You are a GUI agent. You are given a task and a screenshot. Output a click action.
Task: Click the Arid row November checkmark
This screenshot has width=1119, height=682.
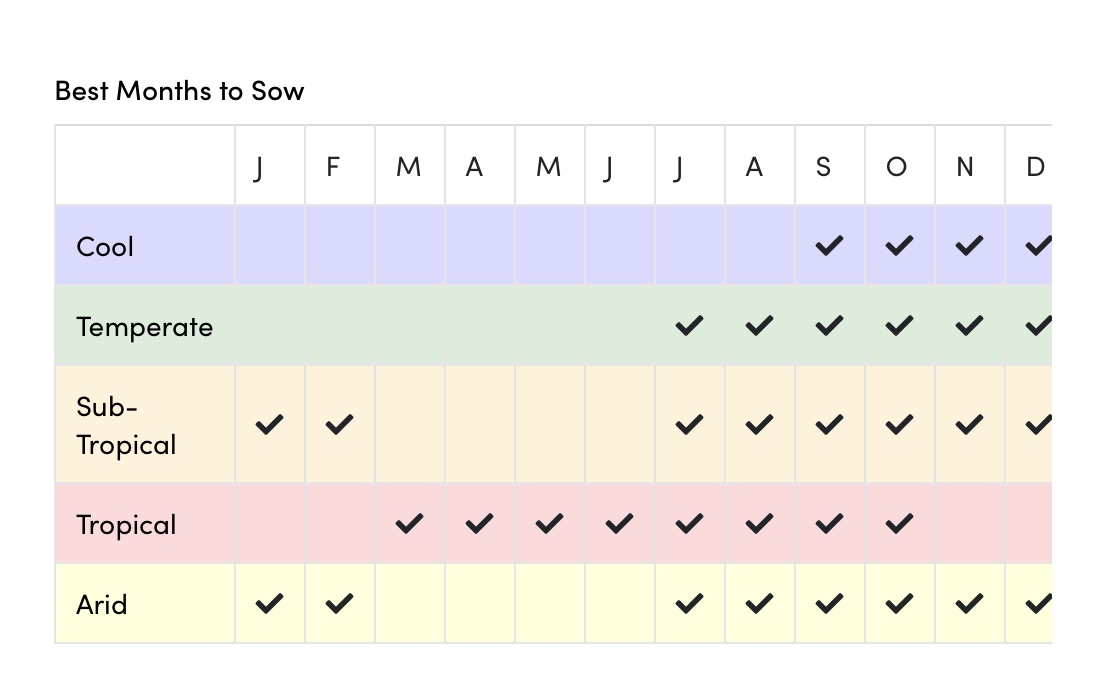click(x=968, y=603)
